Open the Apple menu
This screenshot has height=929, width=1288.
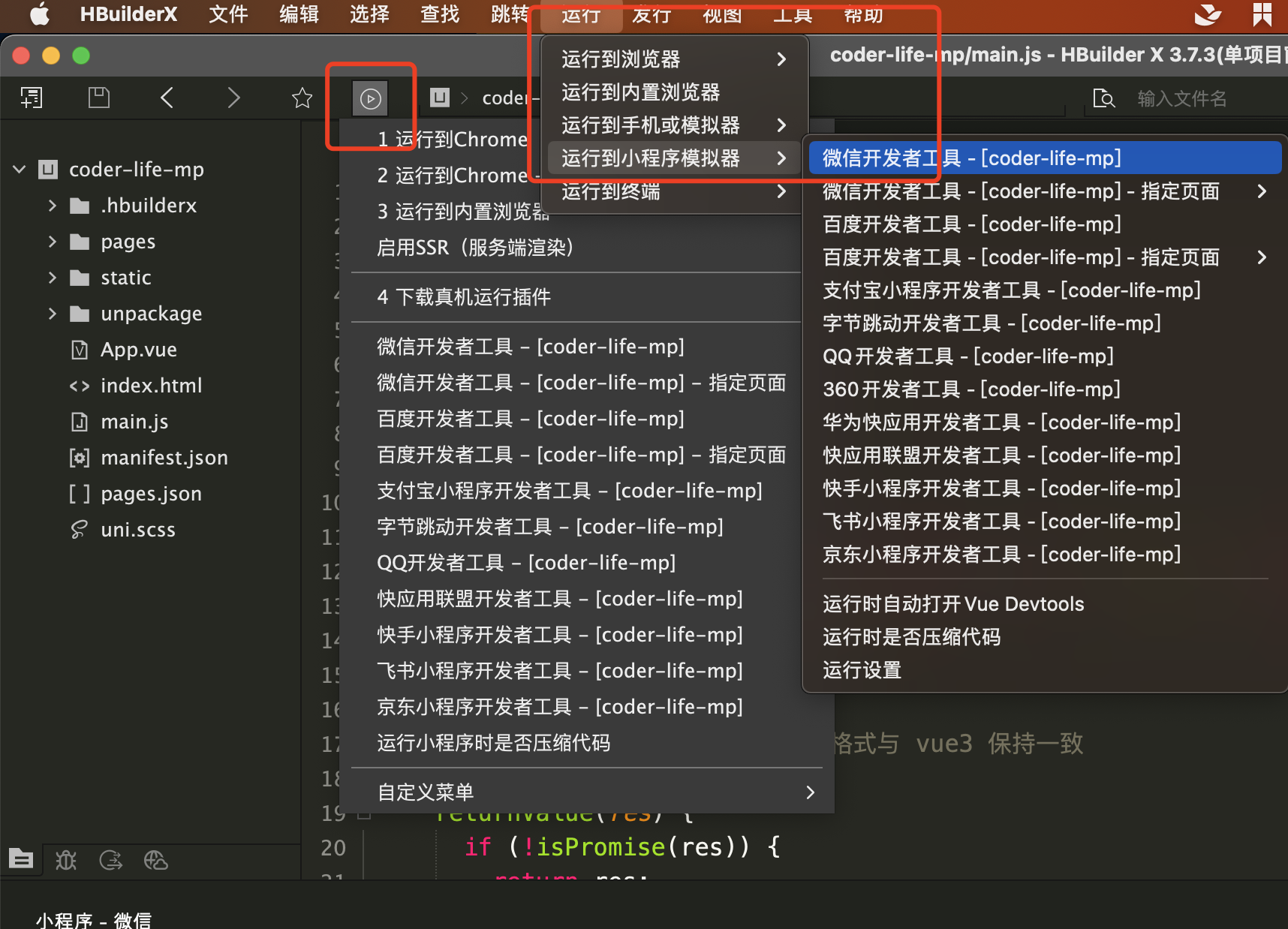pos(40,14)
